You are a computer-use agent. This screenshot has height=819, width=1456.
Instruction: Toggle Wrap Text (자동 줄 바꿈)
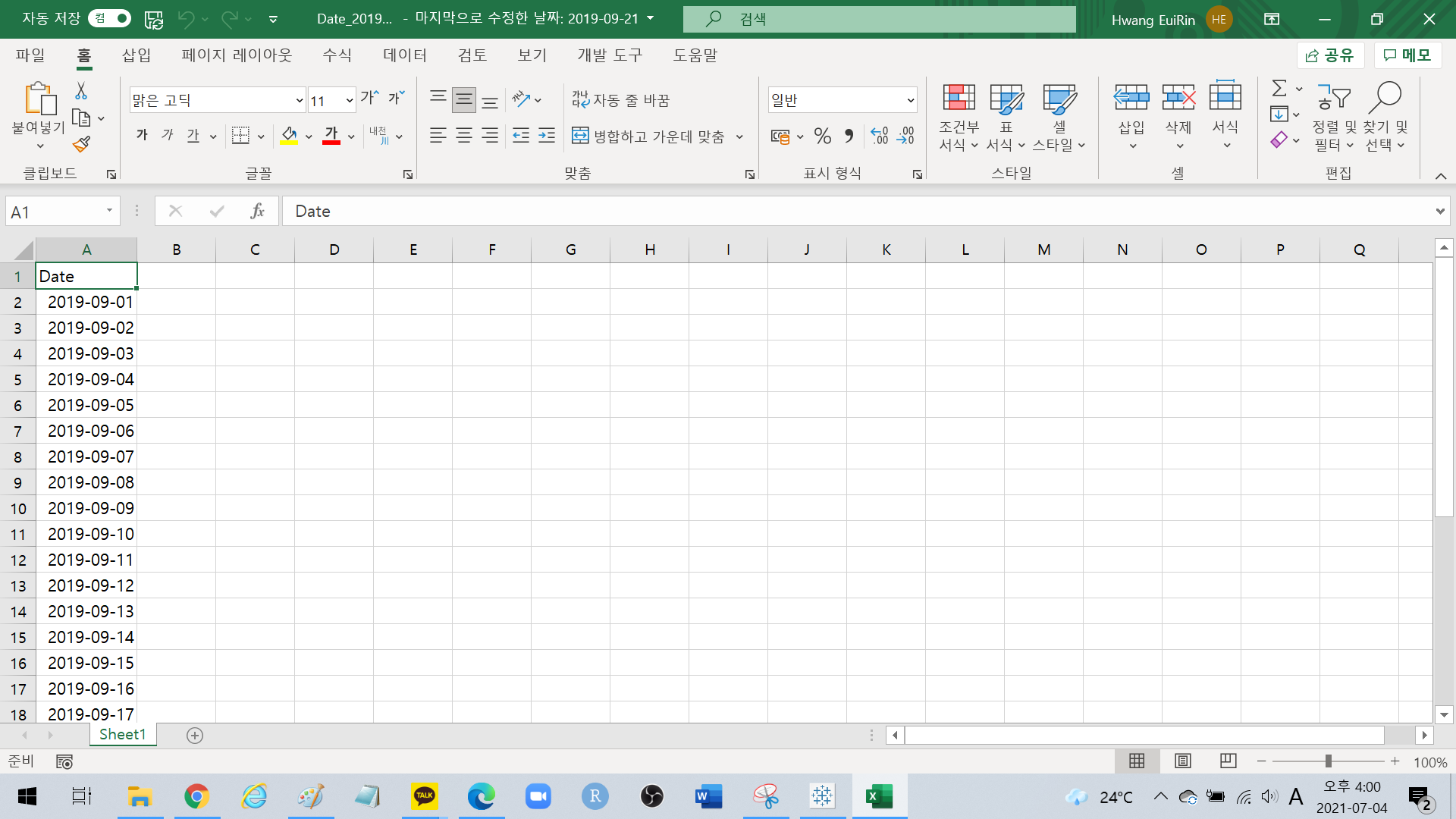pyautogui.click(x=621, y=99)
